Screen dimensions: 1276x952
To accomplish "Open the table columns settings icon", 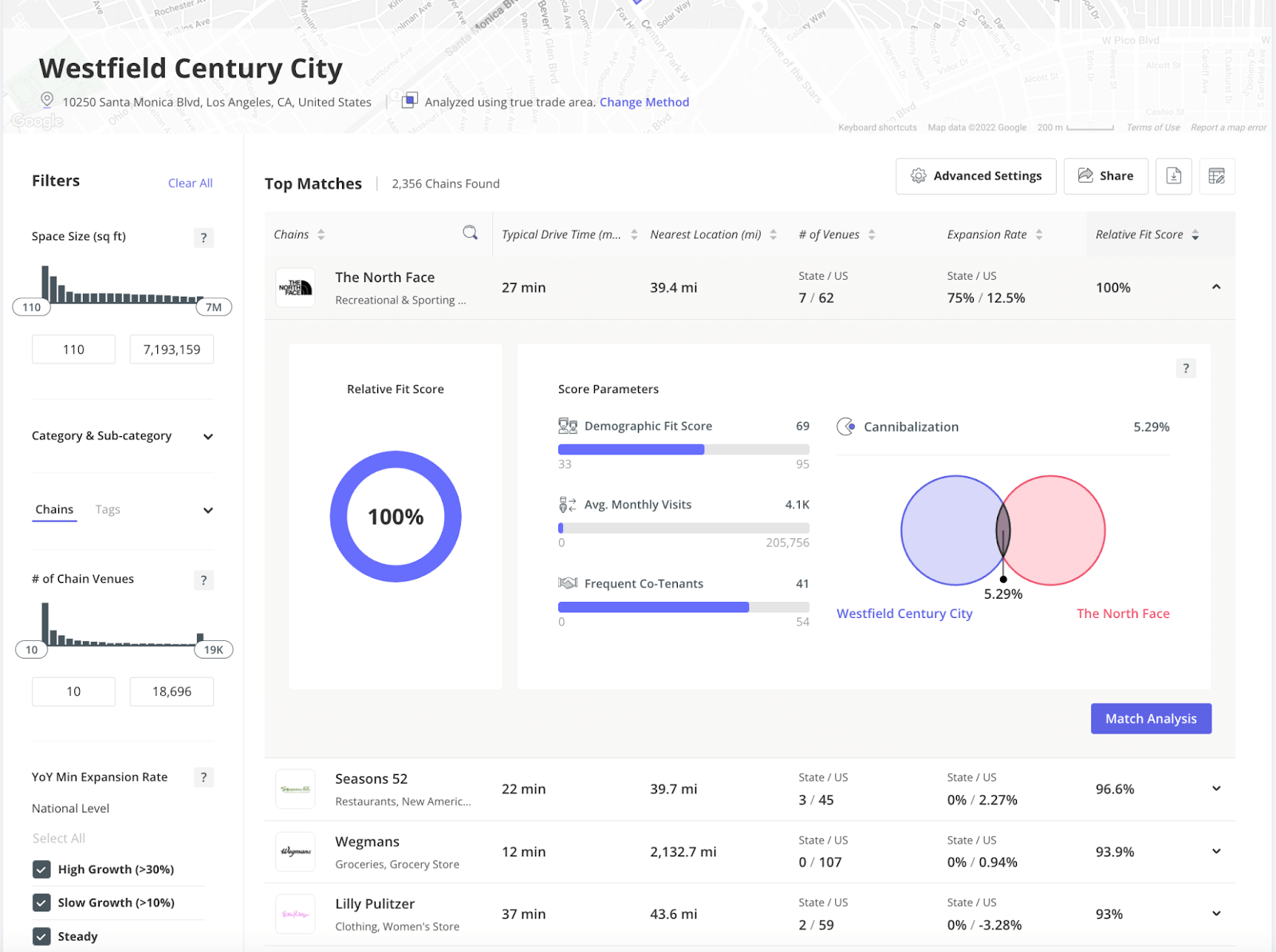I will 1216,176.
